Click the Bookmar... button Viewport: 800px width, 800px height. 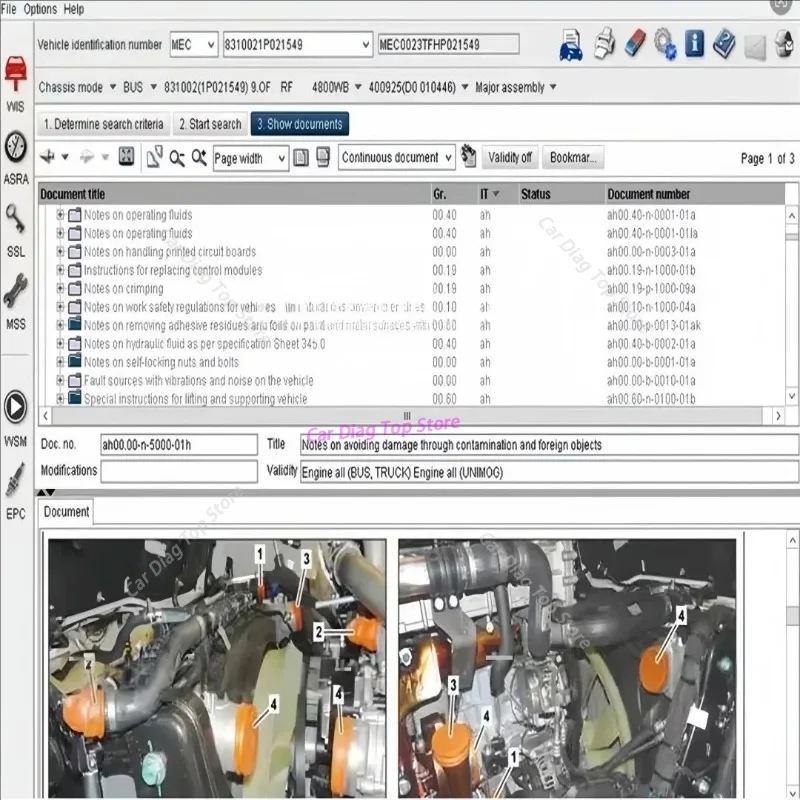pos(573,157)
